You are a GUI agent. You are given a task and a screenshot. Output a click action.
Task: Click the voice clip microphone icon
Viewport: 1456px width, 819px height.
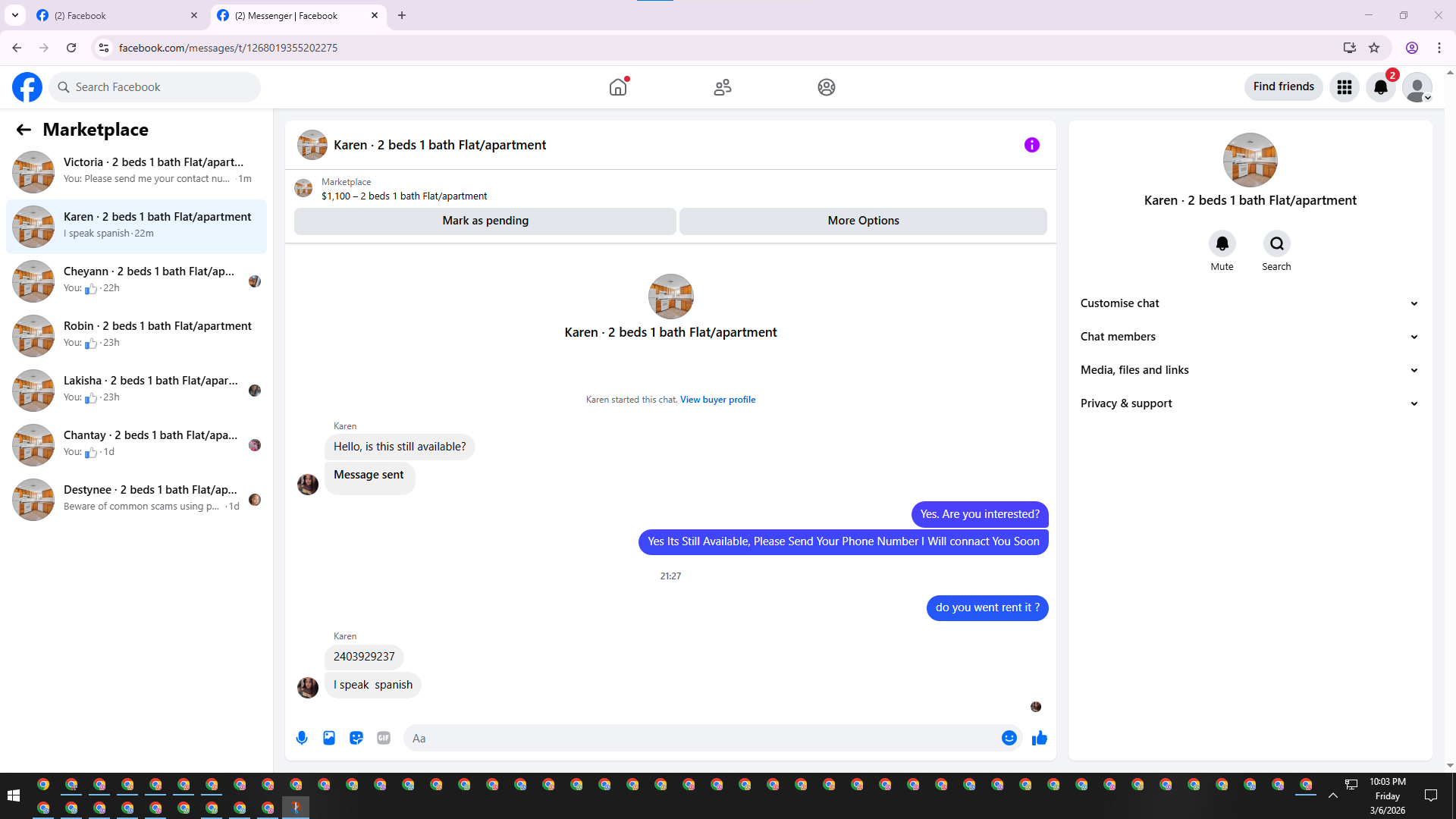coord(302,738)
